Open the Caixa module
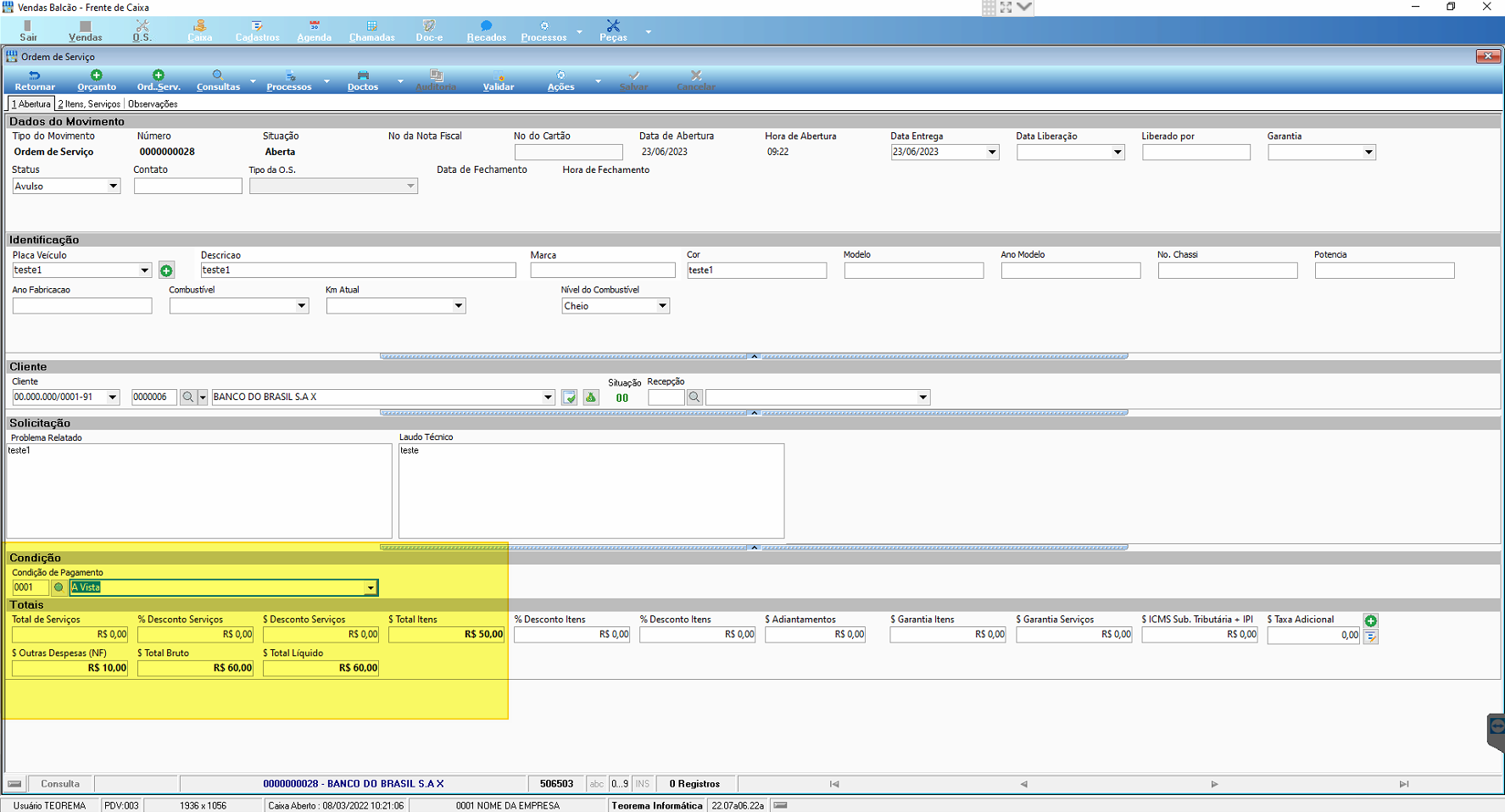 coord(199,31)
